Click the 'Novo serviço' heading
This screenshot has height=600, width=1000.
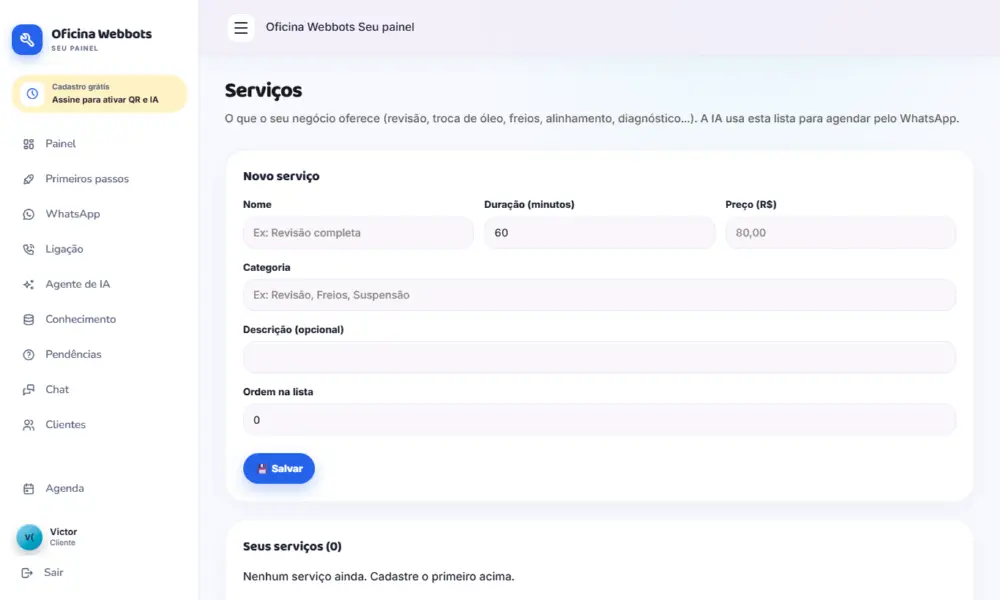pyautogui.click(x=281, y=176)
